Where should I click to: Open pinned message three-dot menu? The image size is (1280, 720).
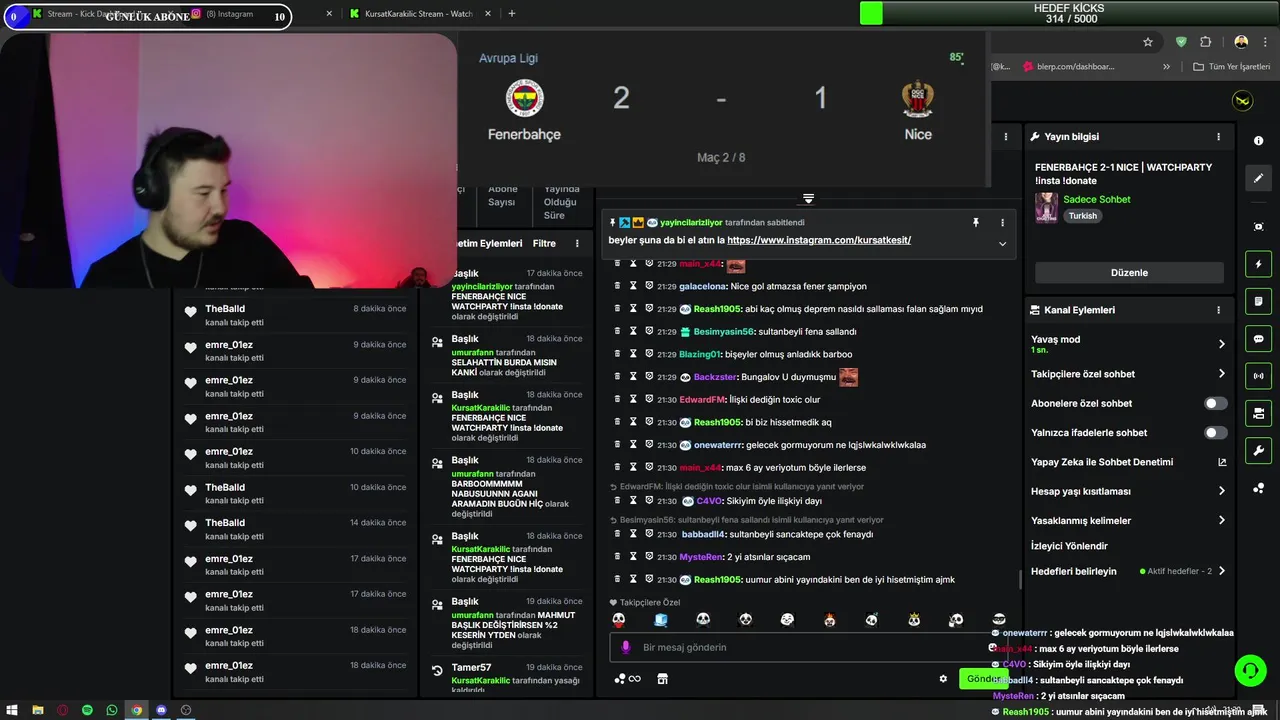pos(1002,222)
